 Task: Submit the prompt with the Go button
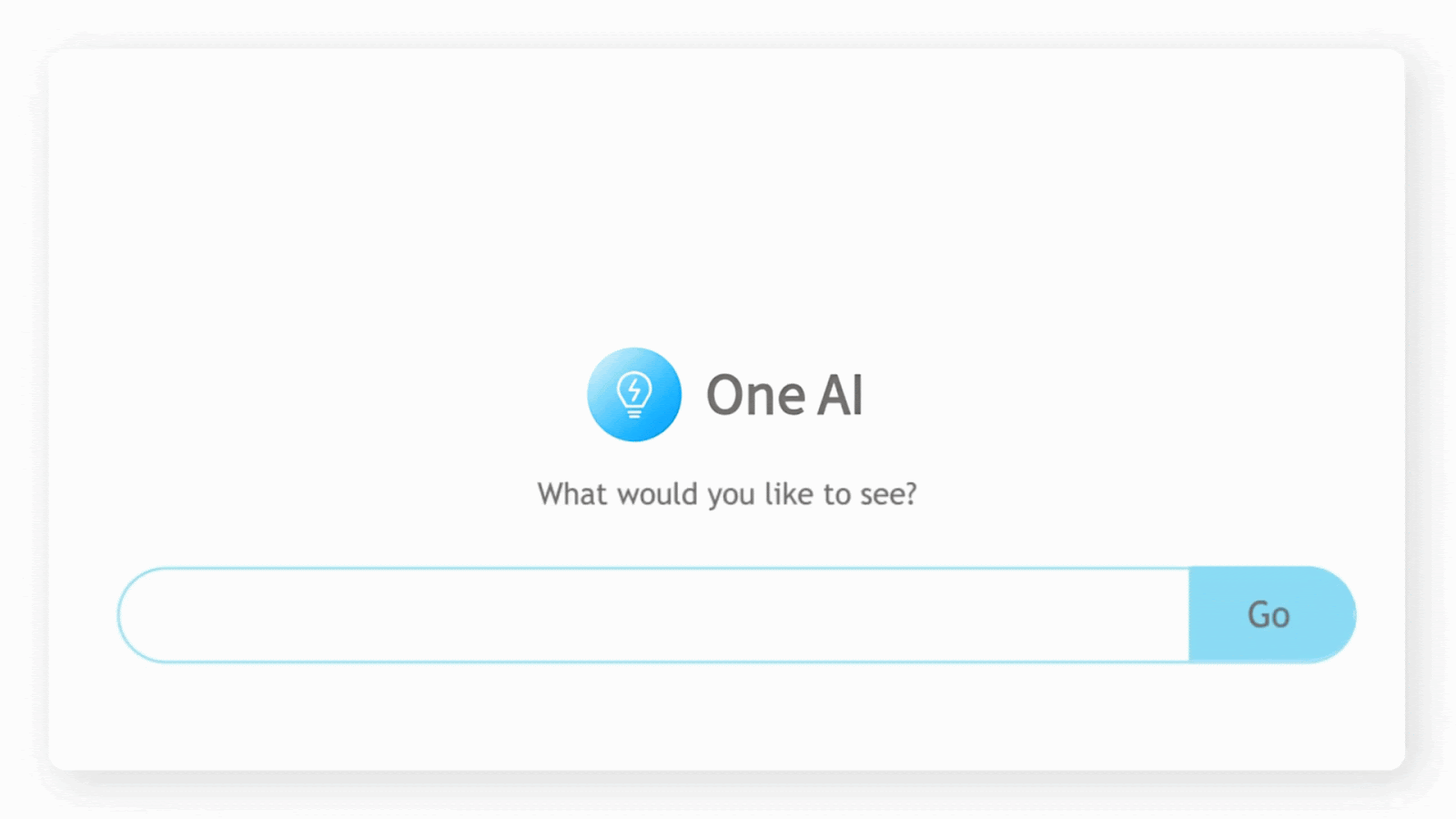click(x=1270, y=615)
